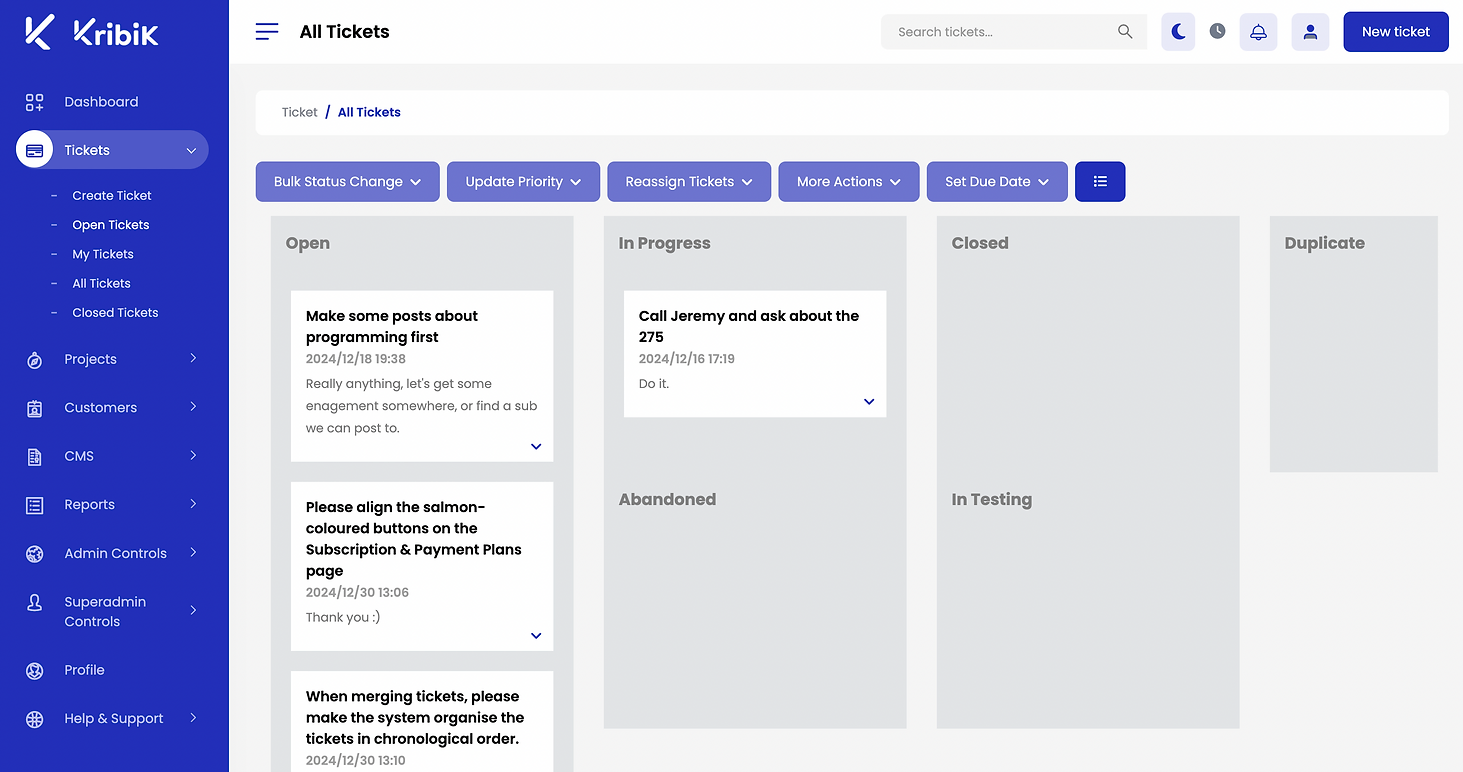
Task: Open Reassign Tickets dropdown
Action: [689, 181]
